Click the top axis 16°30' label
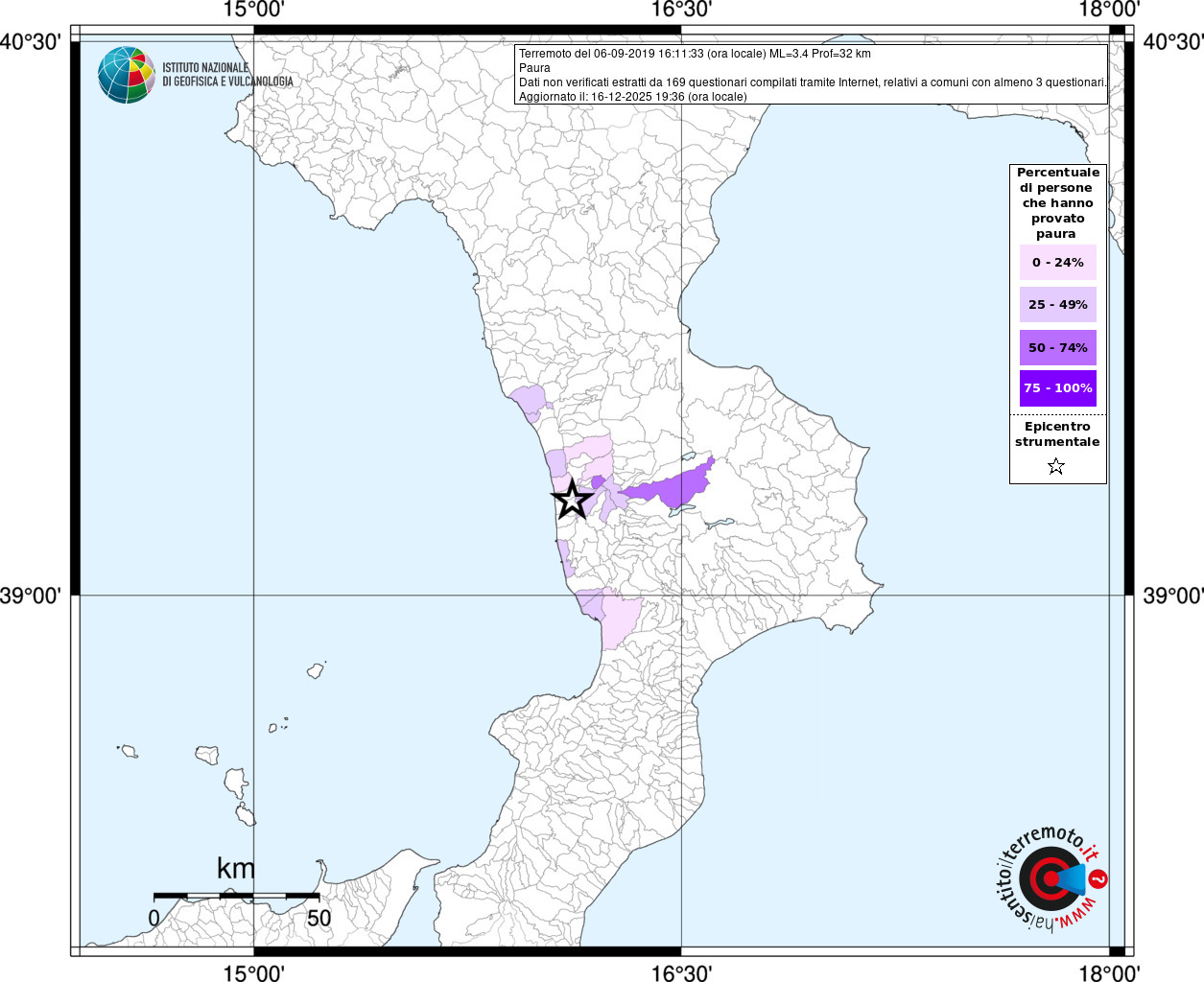This screenshot has width=1204, height=982. [x=681, y=10]
